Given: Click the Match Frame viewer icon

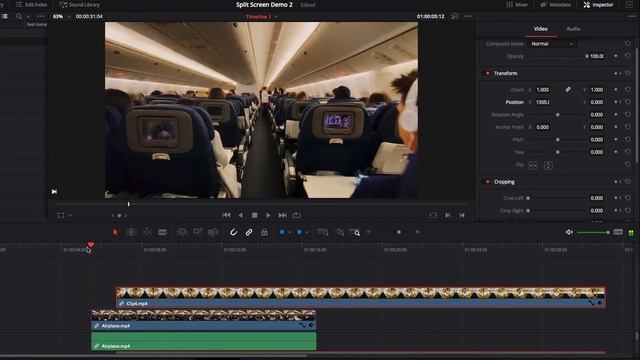Looking at the screenshot, I should point(433,215).
